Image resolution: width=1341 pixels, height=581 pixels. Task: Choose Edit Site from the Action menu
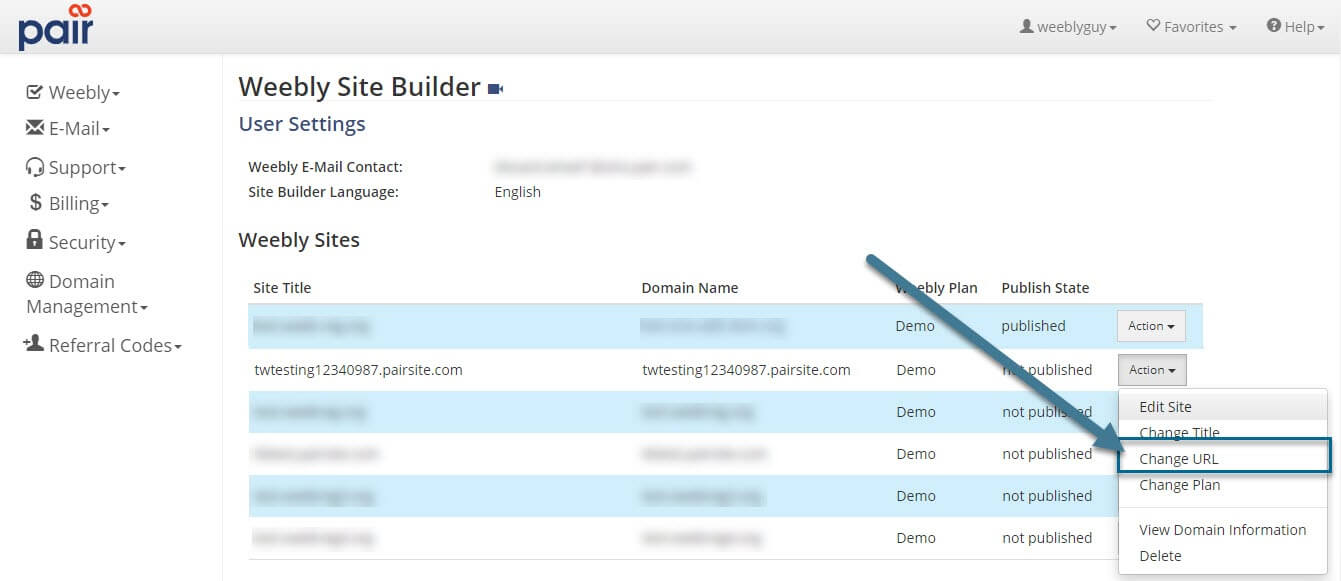click(1223, 407)
